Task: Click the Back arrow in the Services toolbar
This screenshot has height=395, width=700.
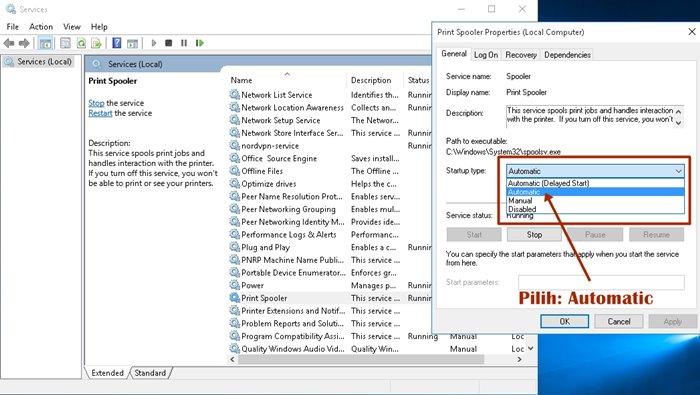Action: click(8, 43)
